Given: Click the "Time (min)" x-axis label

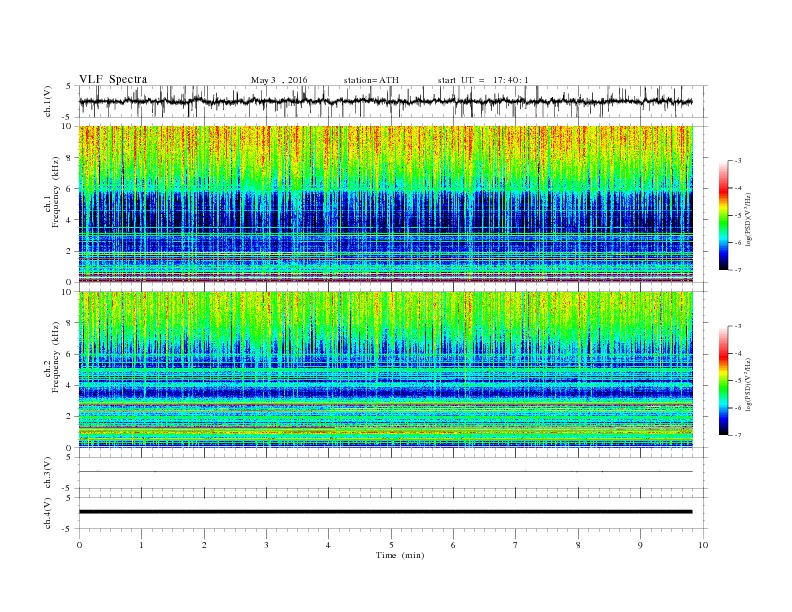Looking at the screenshot, I should click(x=400, y=555).
